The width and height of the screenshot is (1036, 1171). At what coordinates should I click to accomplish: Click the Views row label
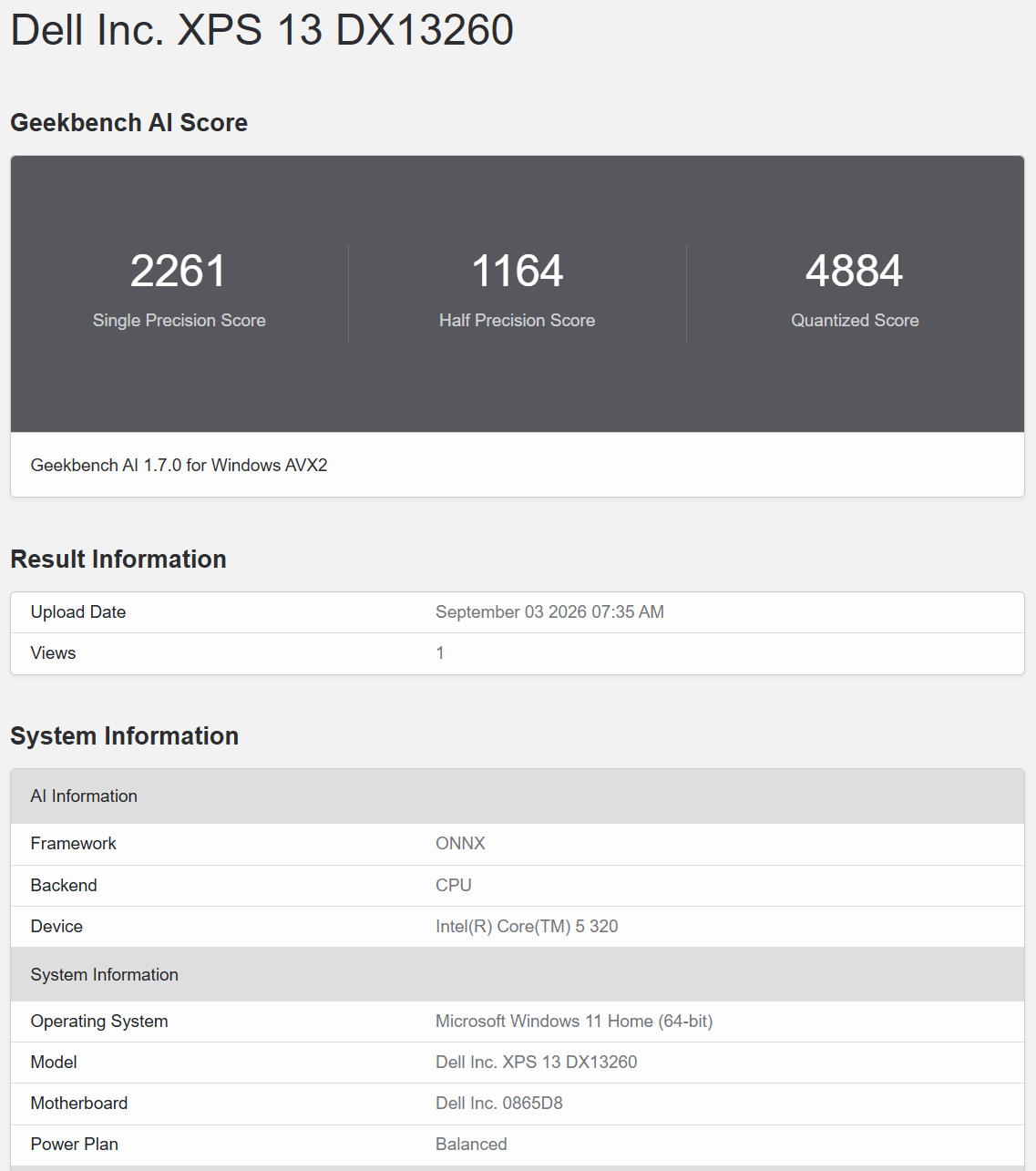coord(54,653)
